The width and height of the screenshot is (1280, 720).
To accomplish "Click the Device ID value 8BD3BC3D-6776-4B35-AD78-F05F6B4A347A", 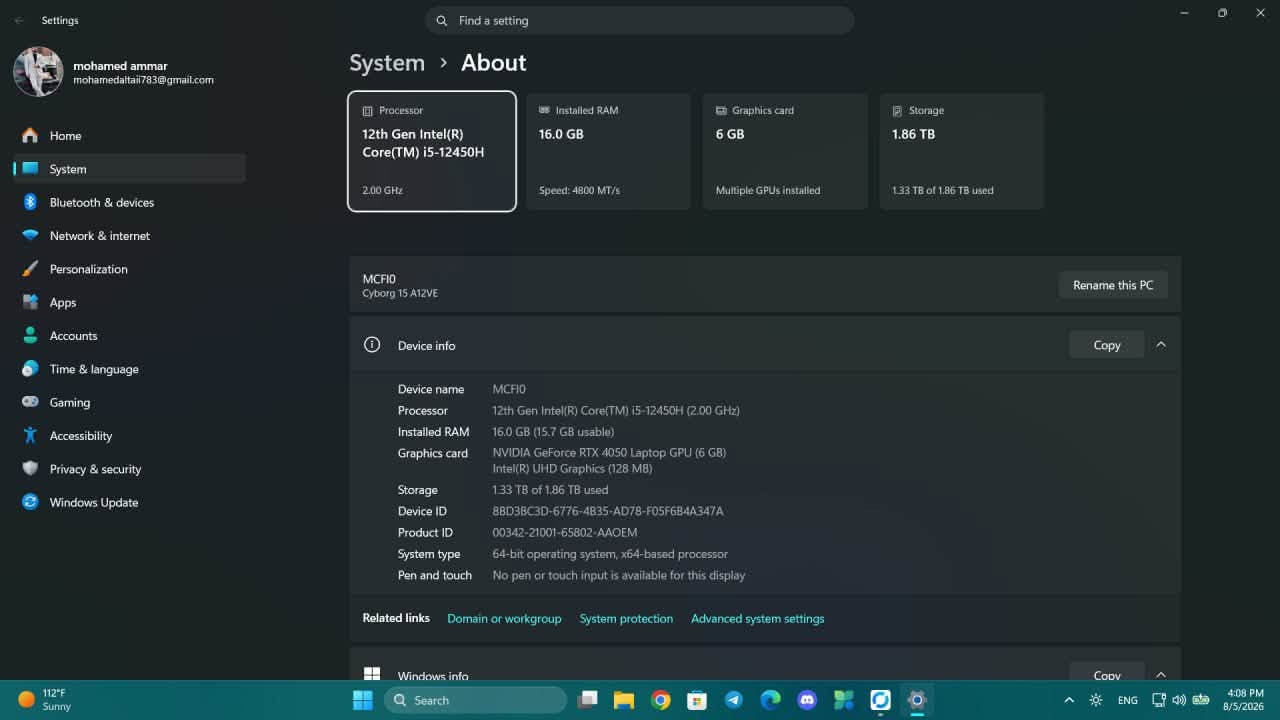I will tap(608, 511).
